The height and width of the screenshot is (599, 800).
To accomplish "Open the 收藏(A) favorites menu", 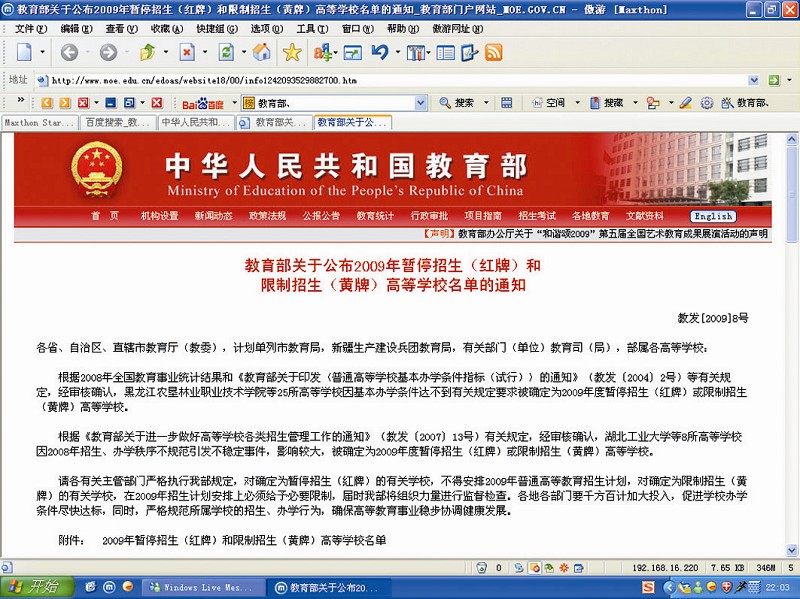I will pos(164,28).
